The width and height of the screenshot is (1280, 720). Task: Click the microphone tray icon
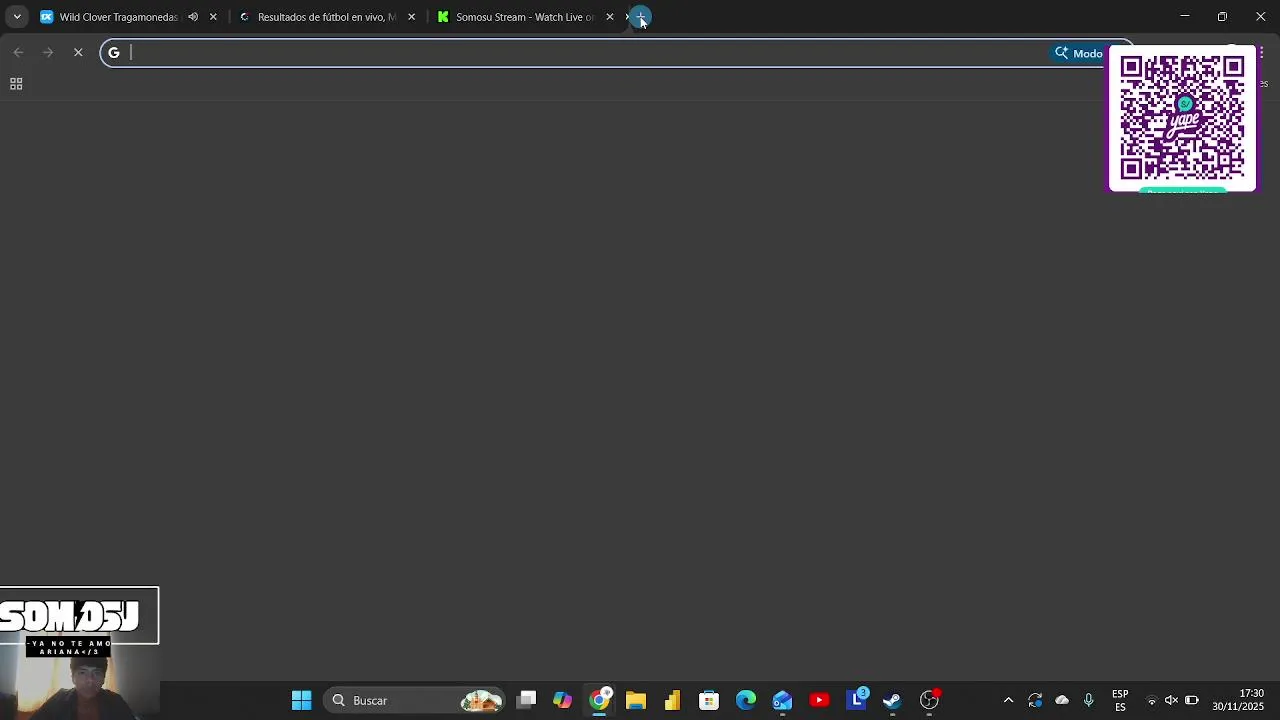pyautogui.click(x=1089, y=700)
